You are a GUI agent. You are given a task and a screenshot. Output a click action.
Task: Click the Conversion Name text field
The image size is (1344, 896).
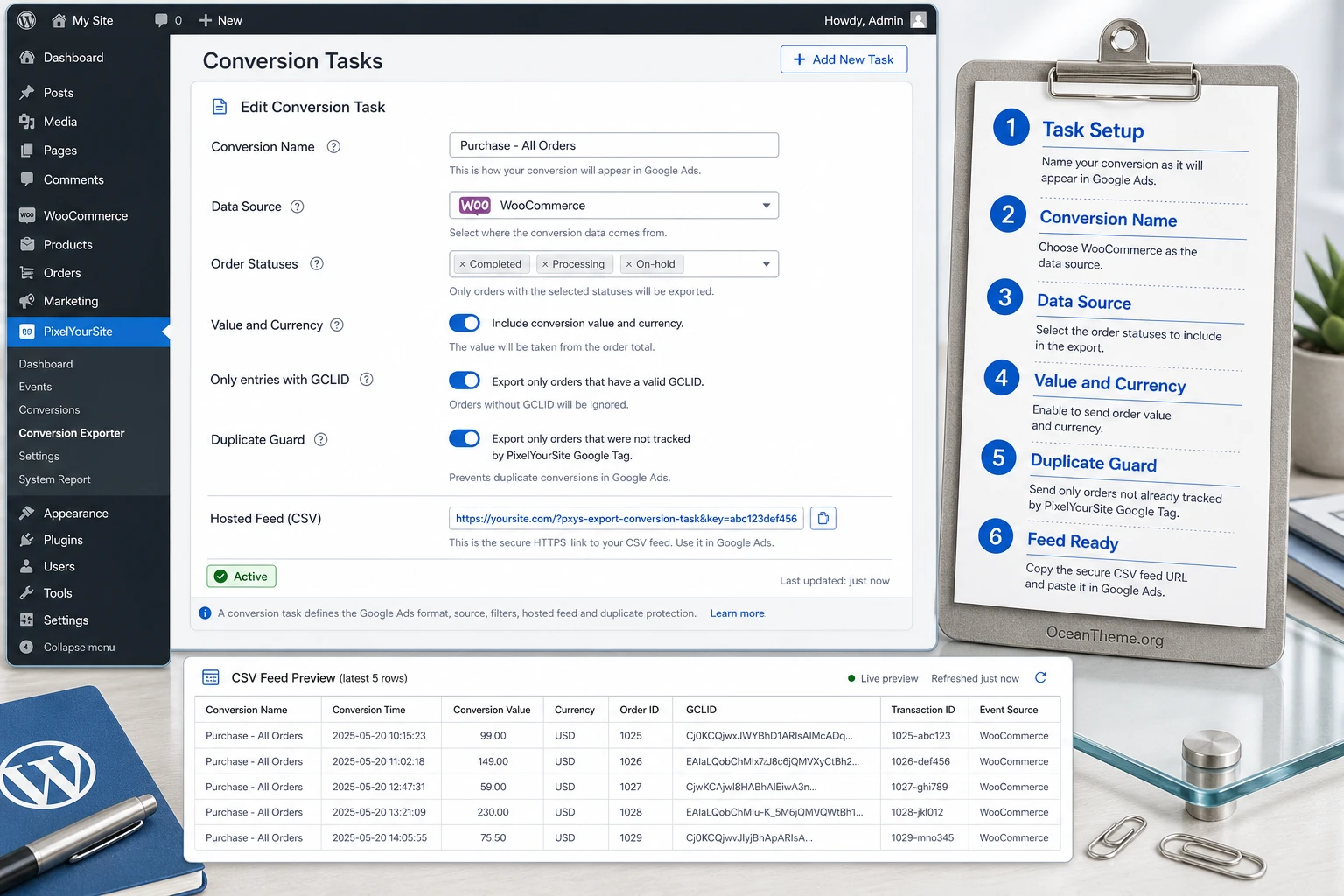pos(613,145)
